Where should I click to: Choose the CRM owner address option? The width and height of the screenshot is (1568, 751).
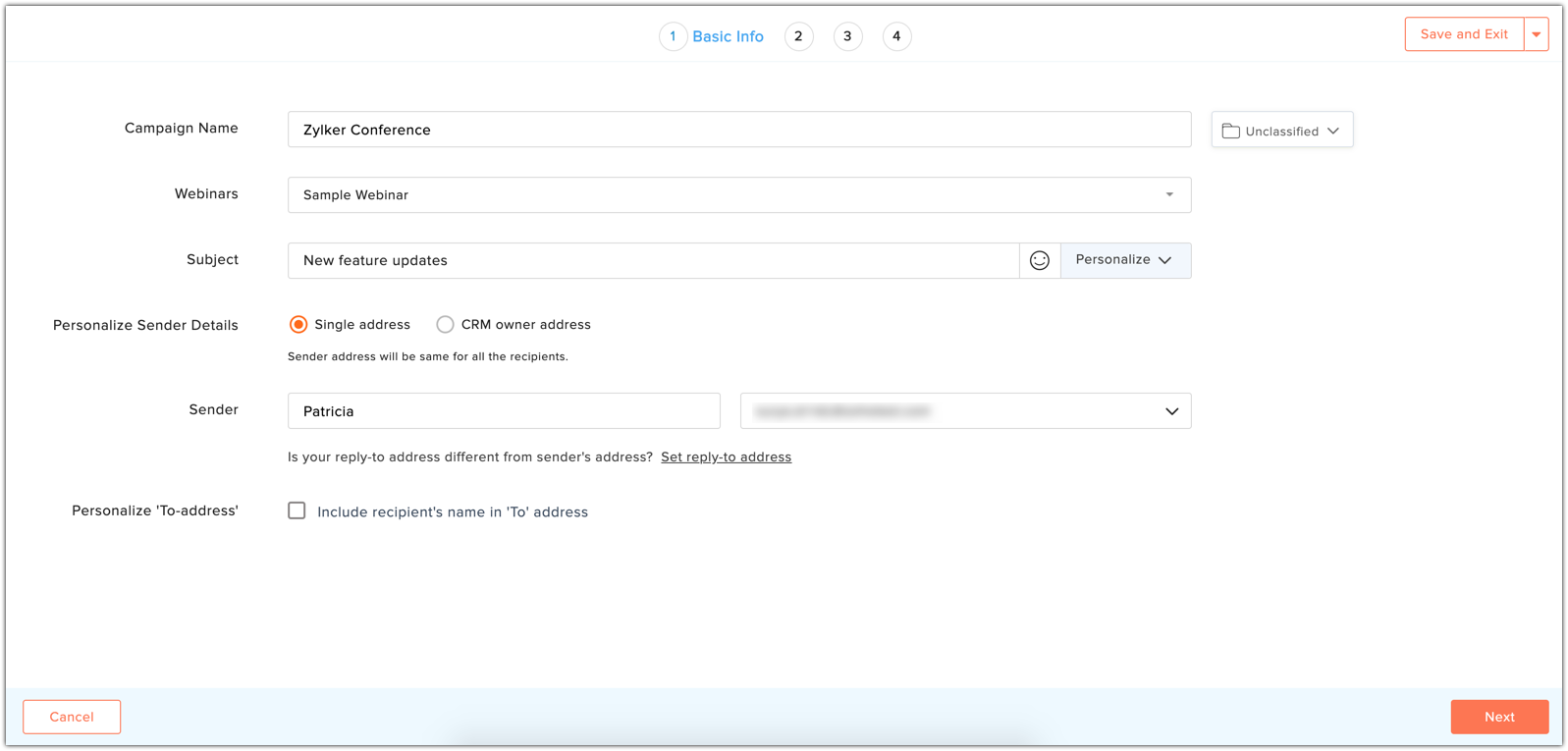pos(445,325)
